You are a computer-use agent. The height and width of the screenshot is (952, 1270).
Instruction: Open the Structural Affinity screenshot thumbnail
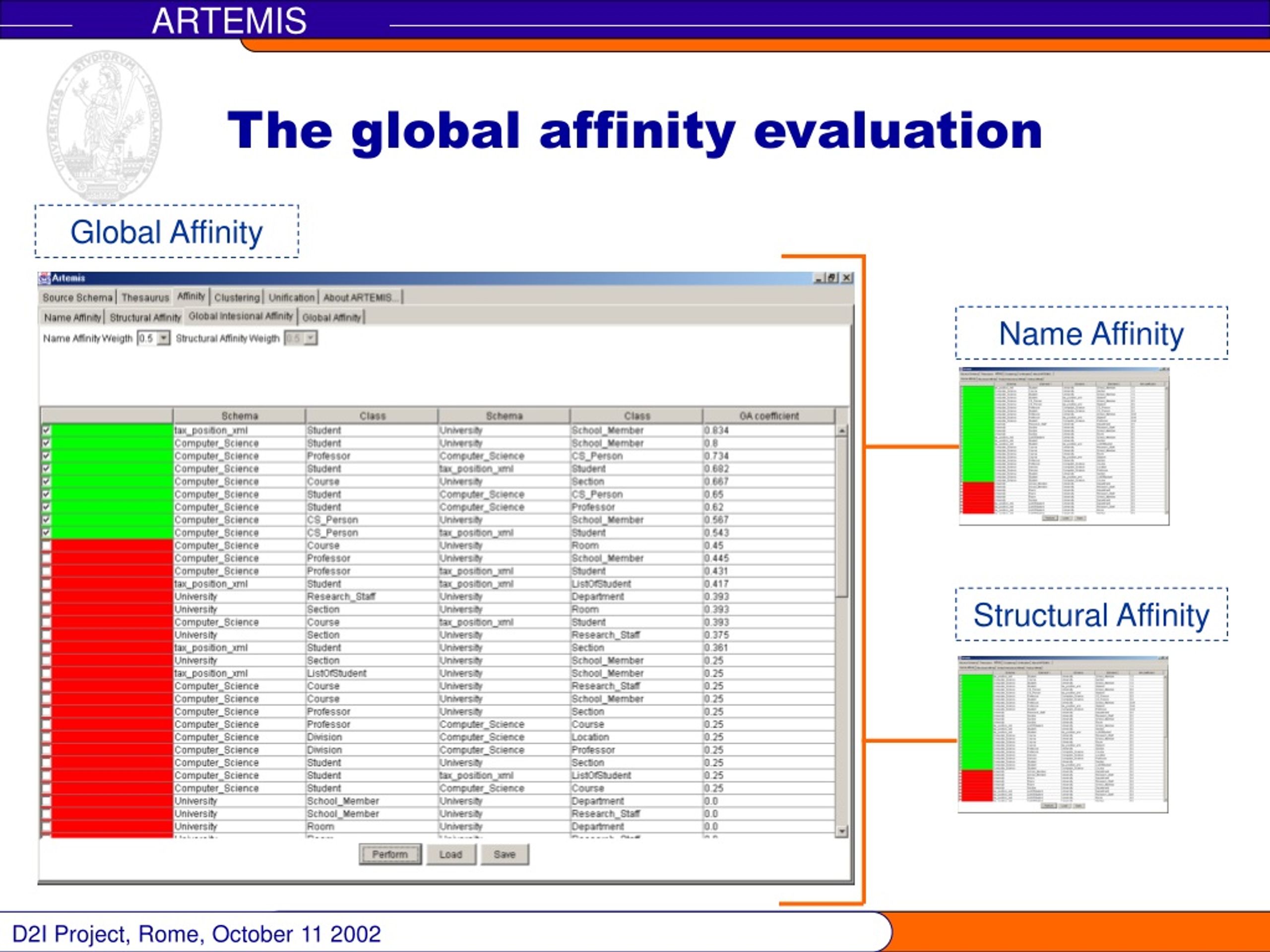coord(1063,734)
